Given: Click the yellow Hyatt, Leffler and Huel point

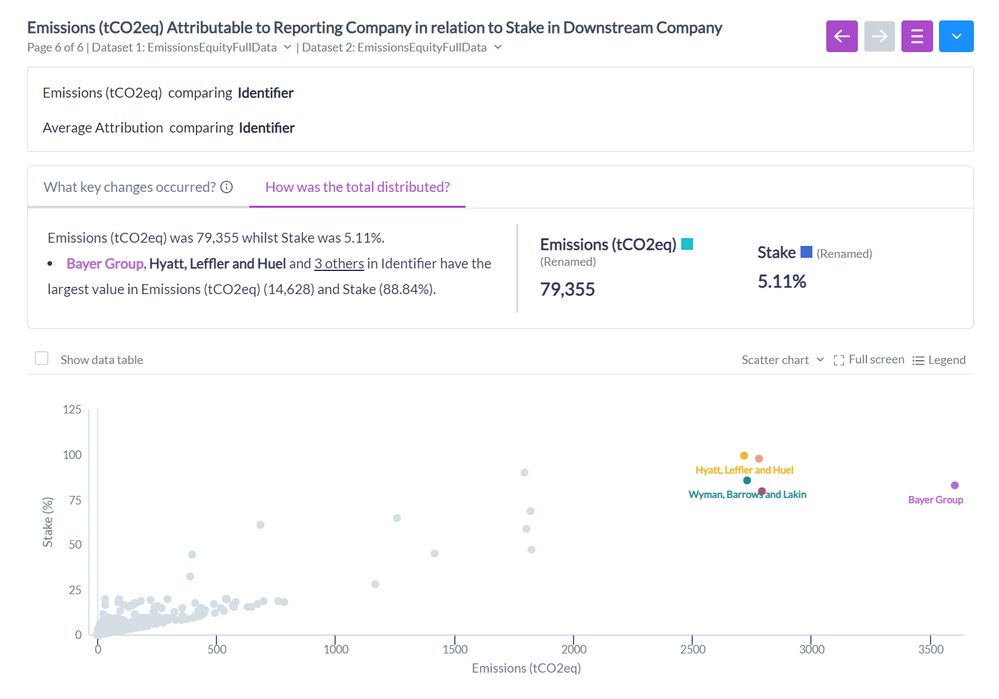Looking at the screenshot, I should pos(744,456).
